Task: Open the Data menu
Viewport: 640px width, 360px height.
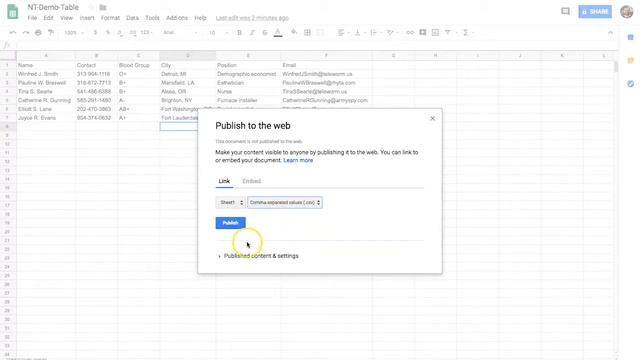Action: [132, 18]
